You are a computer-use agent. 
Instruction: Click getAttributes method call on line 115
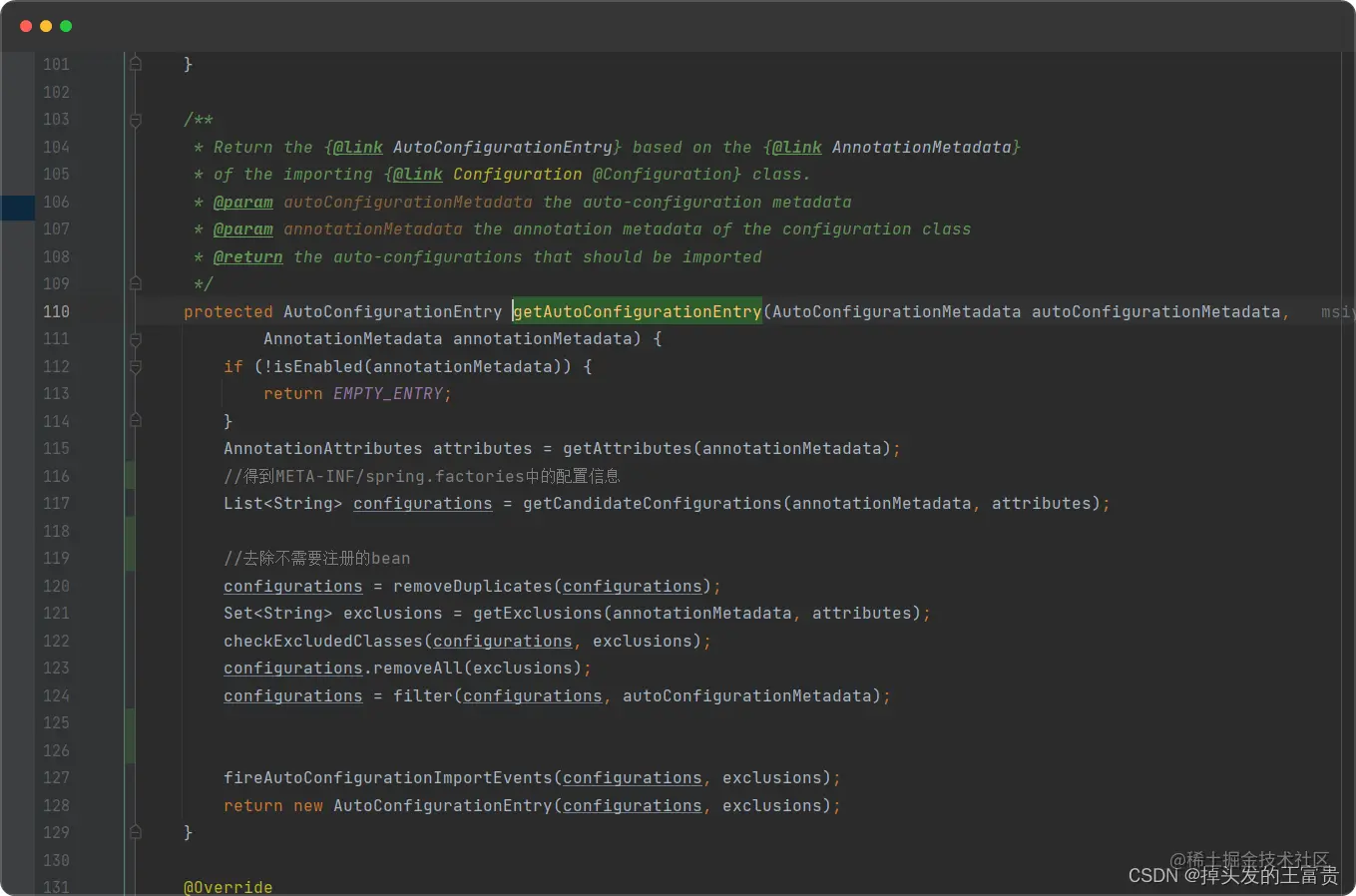coord(627,449)
